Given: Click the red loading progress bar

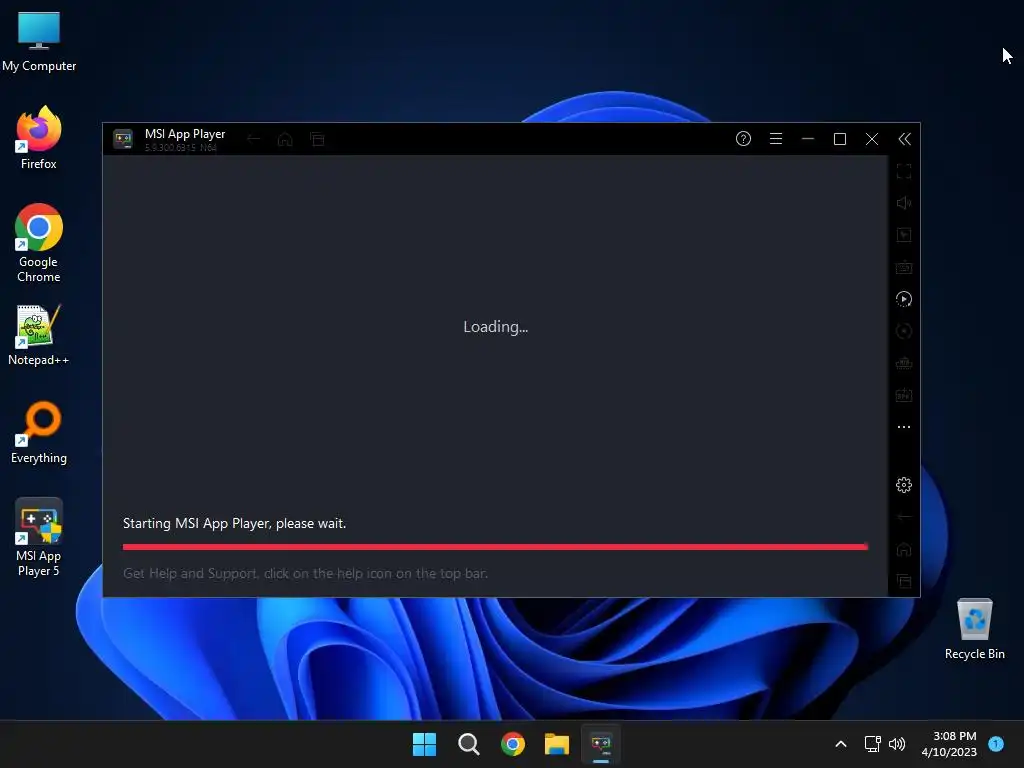Looking at the screenshot, I should 495,547.
